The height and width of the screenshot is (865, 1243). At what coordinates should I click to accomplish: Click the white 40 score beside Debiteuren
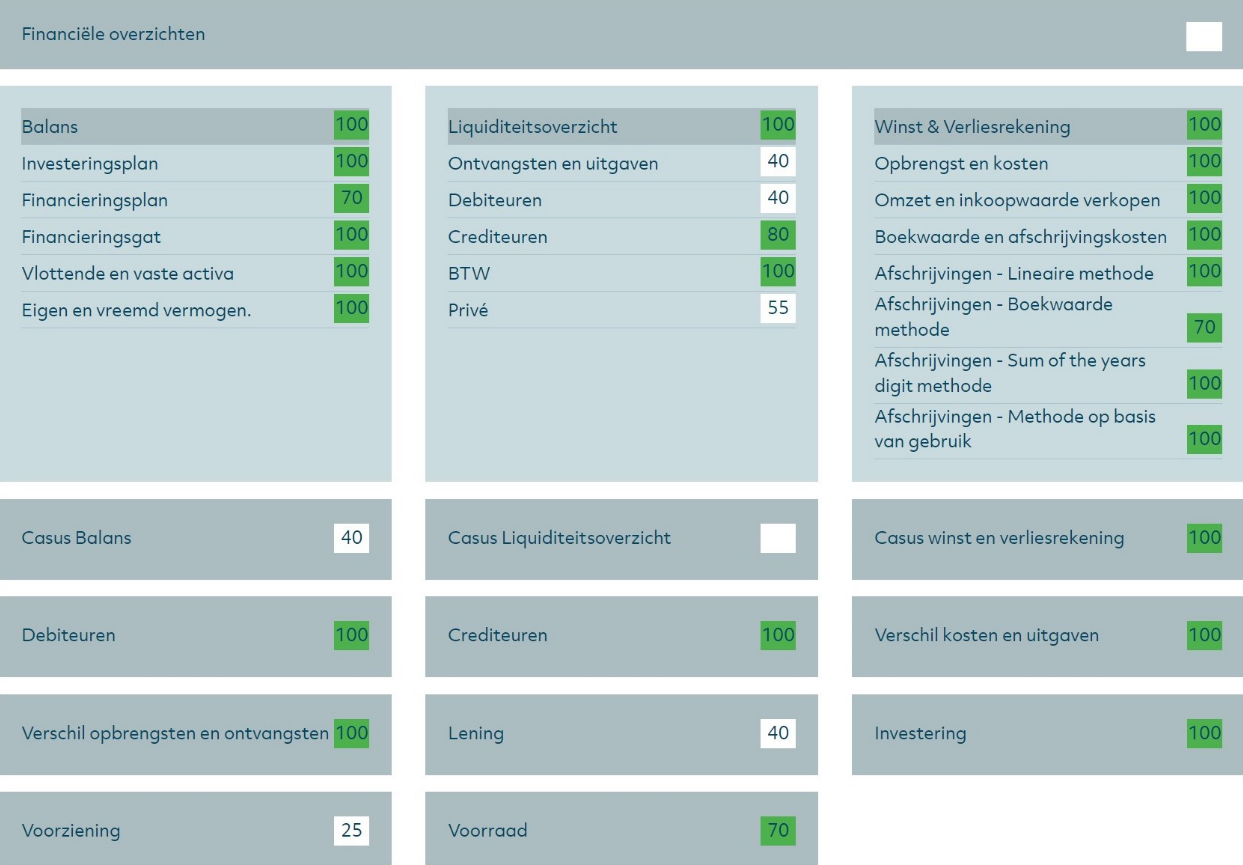[778, 198]
